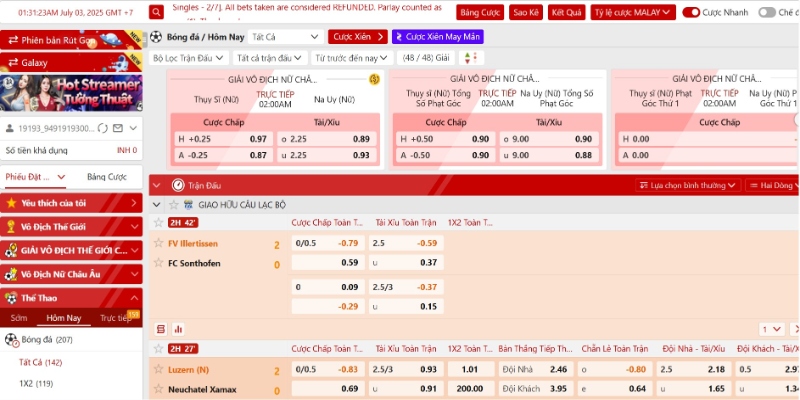800x400 pixels.
Task: Toggle the Cược Nhanh switch
Action: tap(691, 13)
